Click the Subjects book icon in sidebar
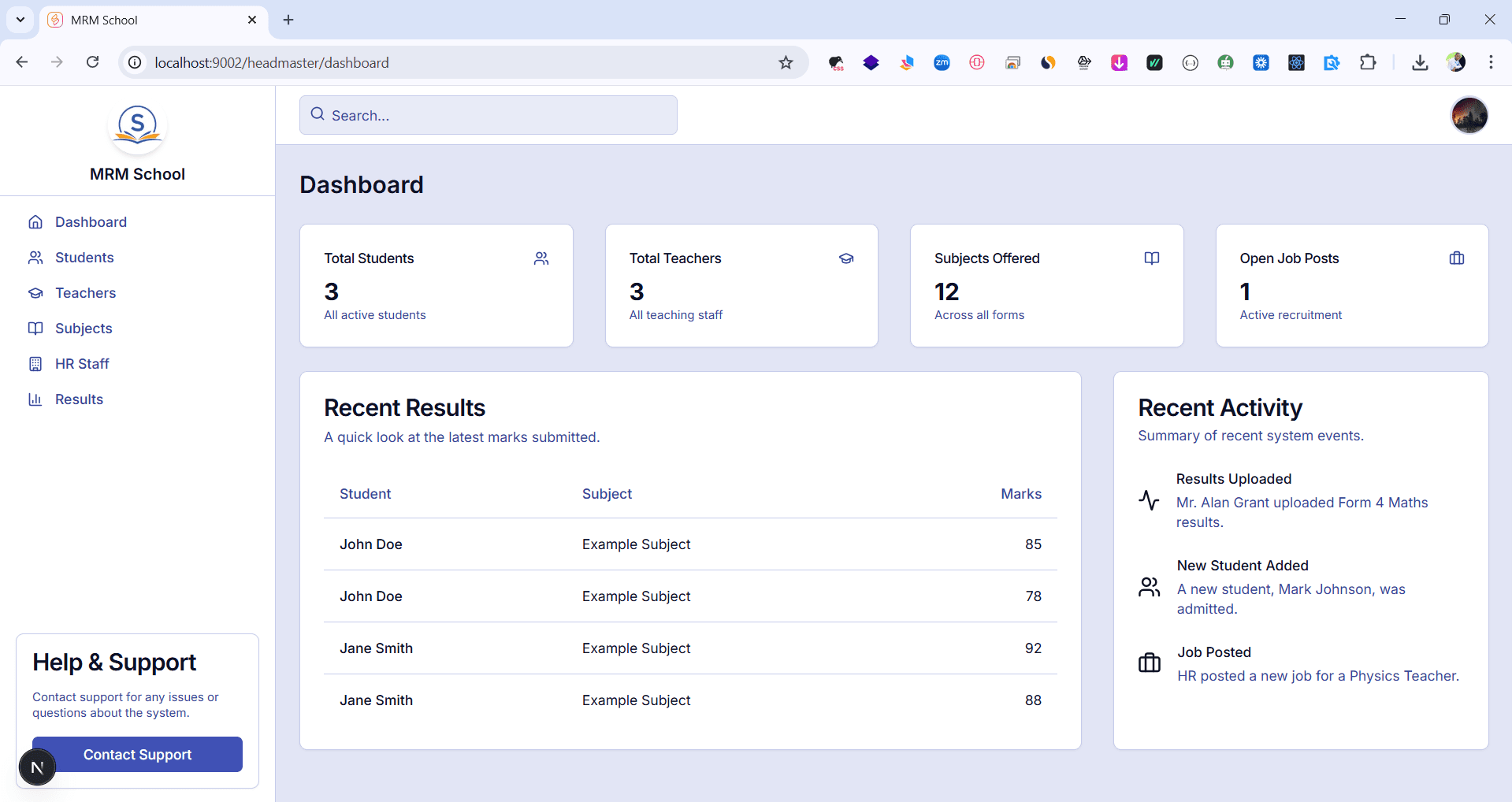Viewport: 1512px width, 802px height. coord(36,328)
